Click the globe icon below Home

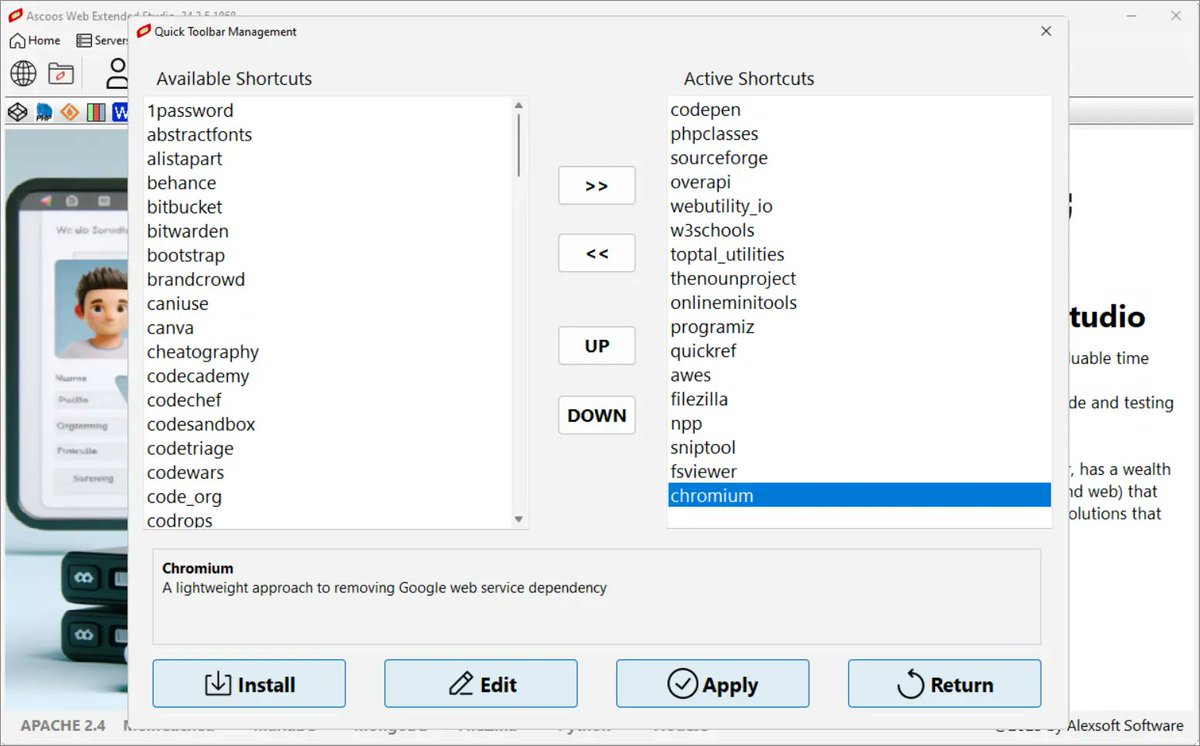click(23, 73)
